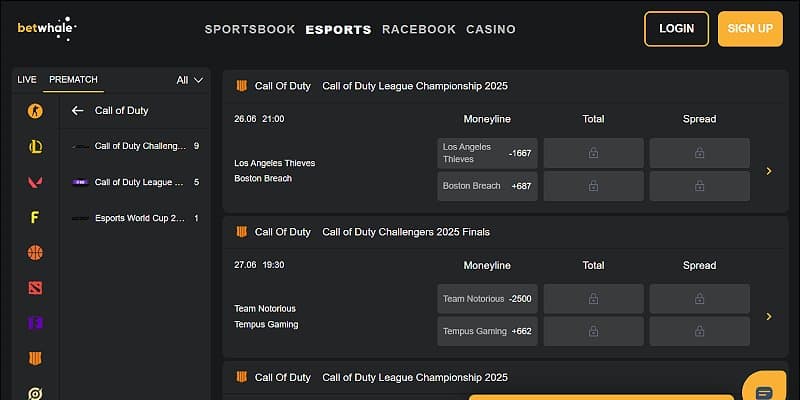
Task: Go to the SPORTSBOOK section
Action: (250, 29)
